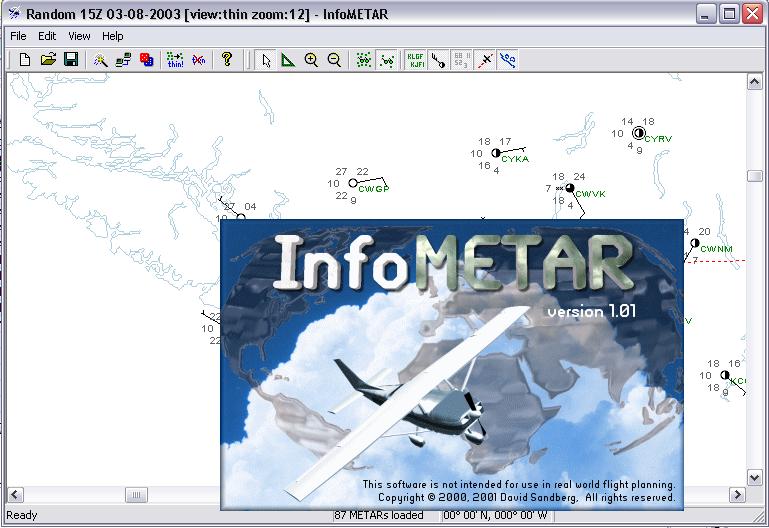Screen dimensions: 769x528
Task: Select the green triangle measure tool
Action: 288,60
